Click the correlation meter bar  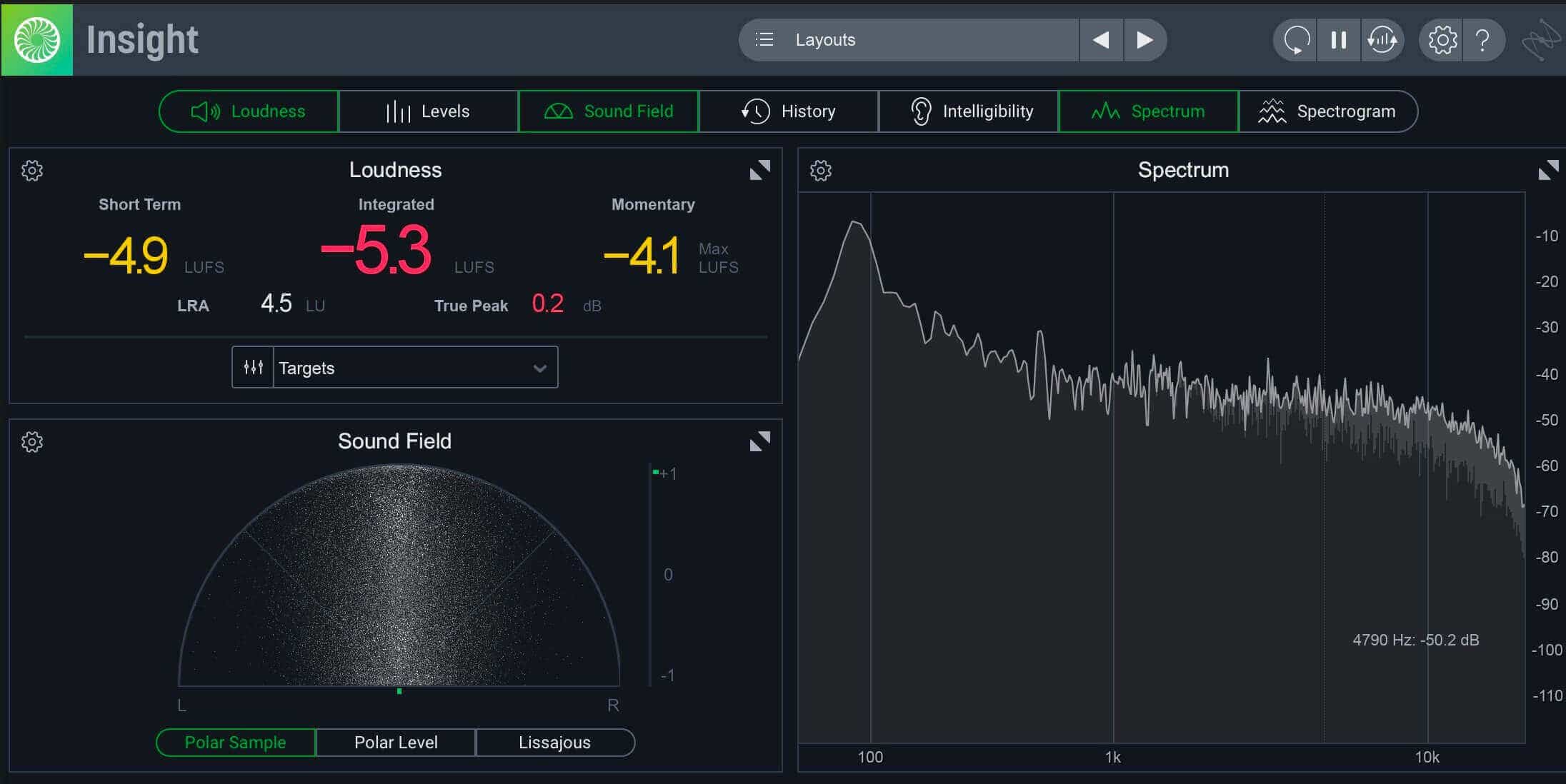tap(651, 575)
